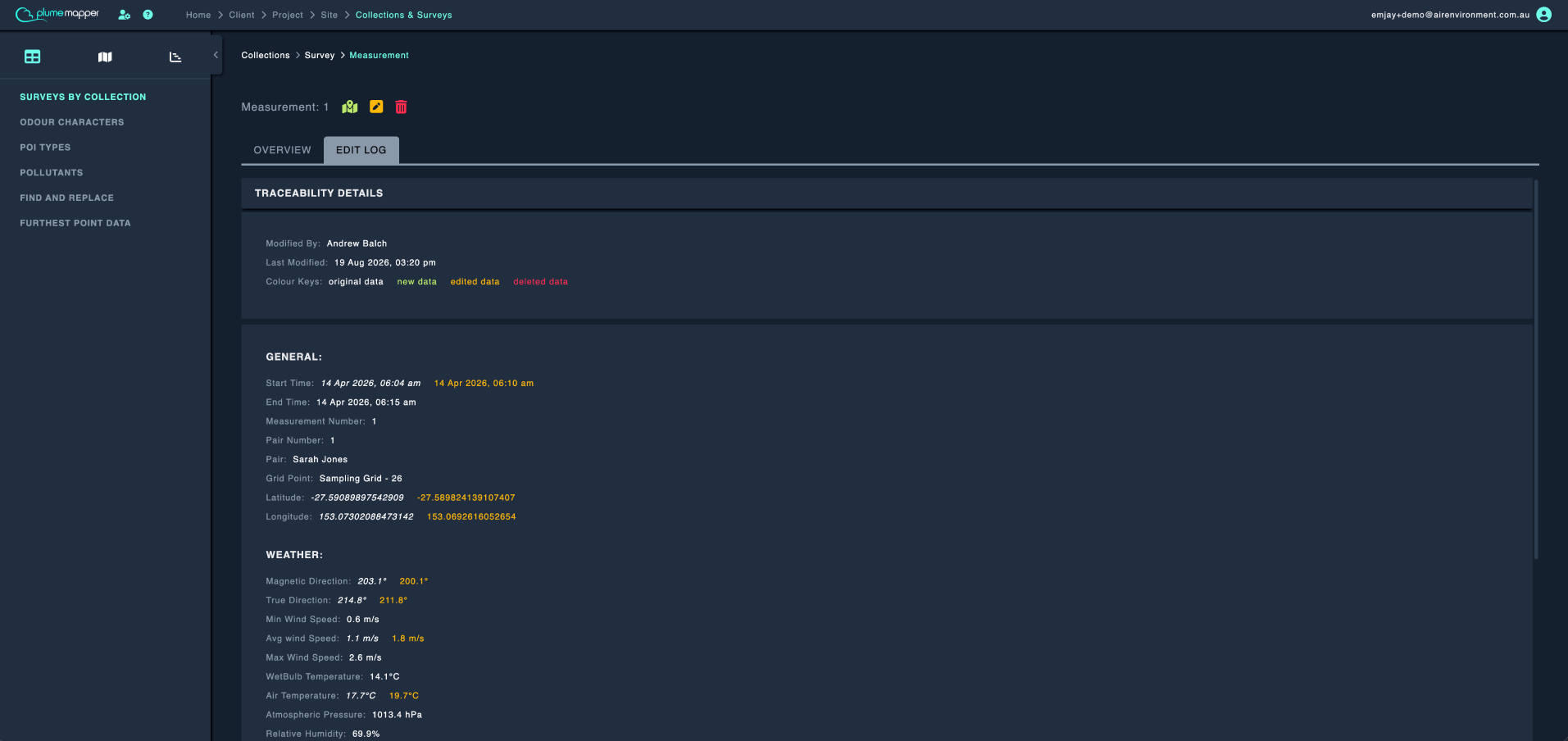
Task: Click grid point 'Sampling Grid - 26'
Action: [361, 479]
